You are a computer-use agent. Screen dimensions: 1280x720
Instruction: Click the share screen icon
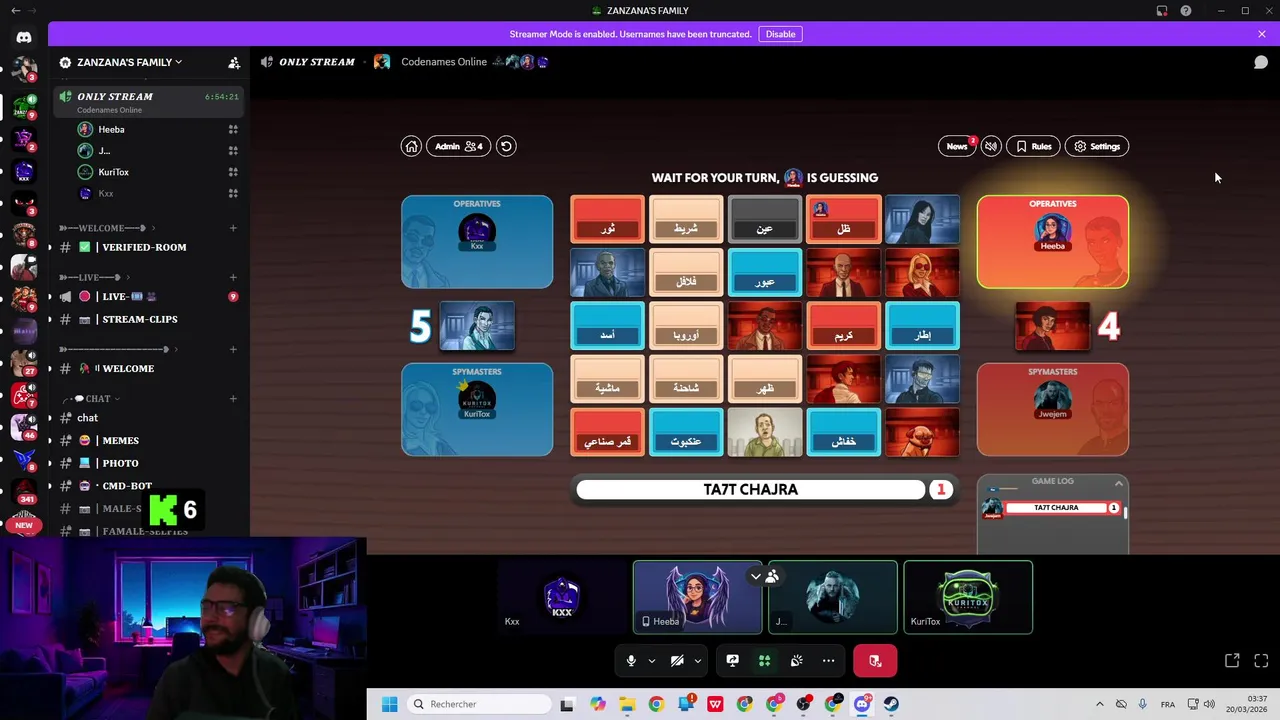[733, 660]
